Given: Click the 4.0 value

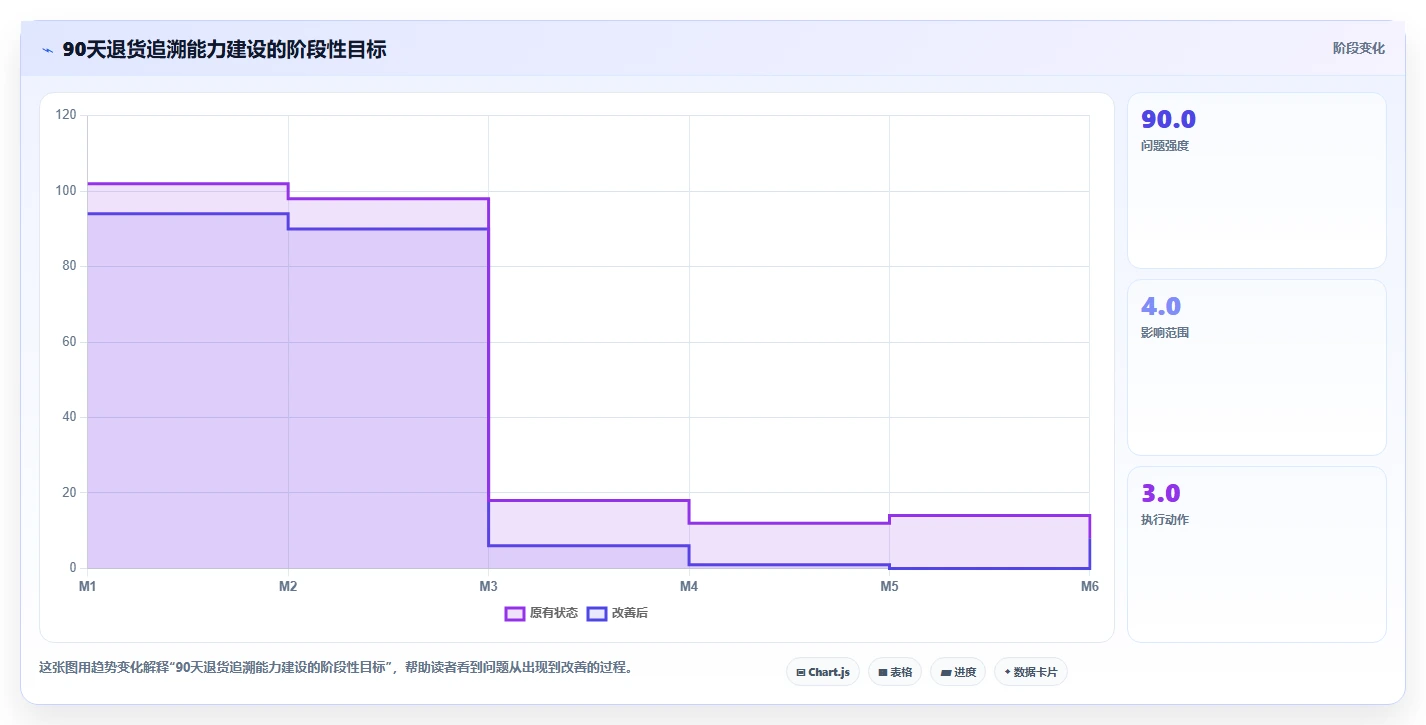Looking at the screenshot, I should 1161,306.
